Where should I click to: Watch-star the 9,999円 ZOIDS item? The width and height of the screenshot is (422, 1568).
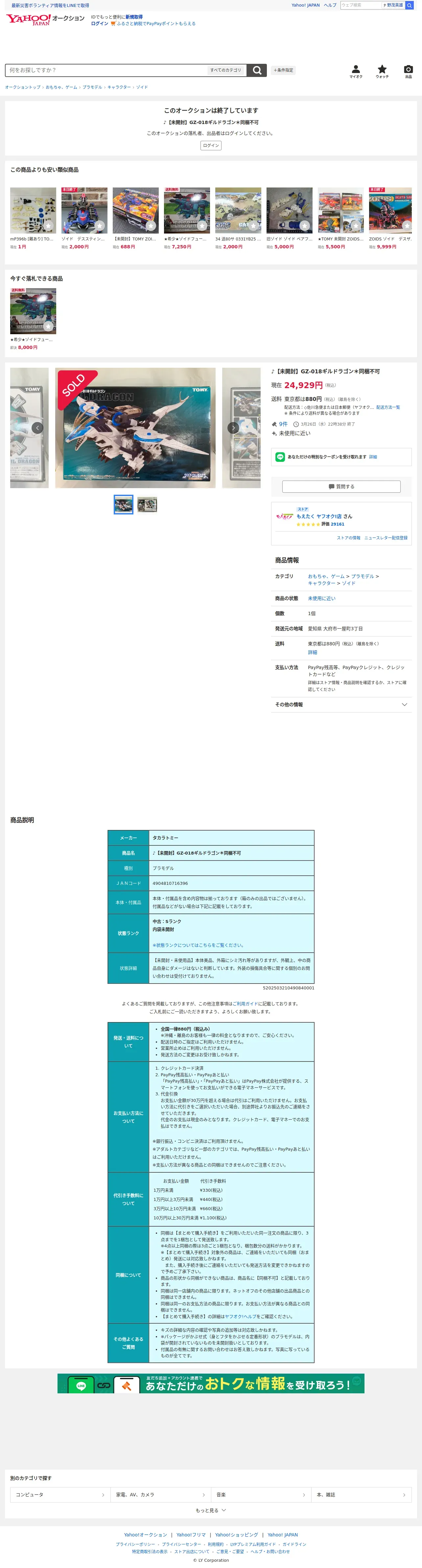click(407, 226)
